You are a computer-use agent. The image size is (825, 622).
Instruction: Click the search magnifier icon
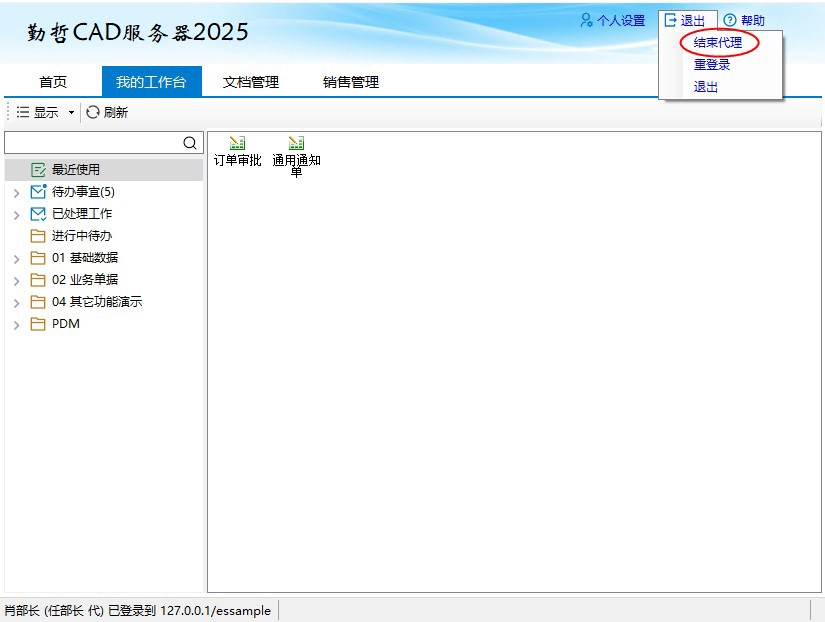click(x=190, y=143)
